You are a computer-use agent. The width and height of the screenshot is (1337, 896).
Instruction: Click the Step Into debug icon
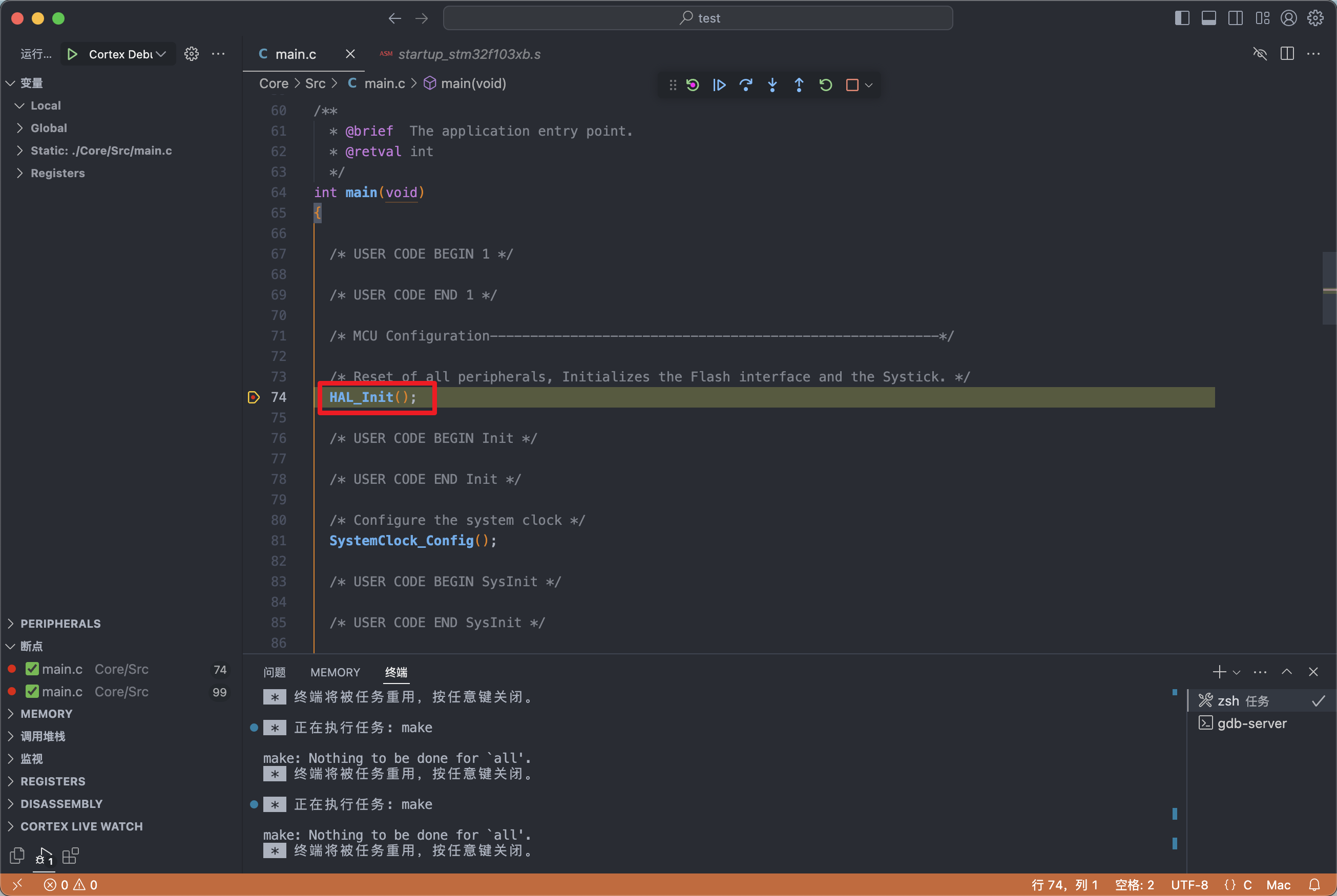point(772,85)
